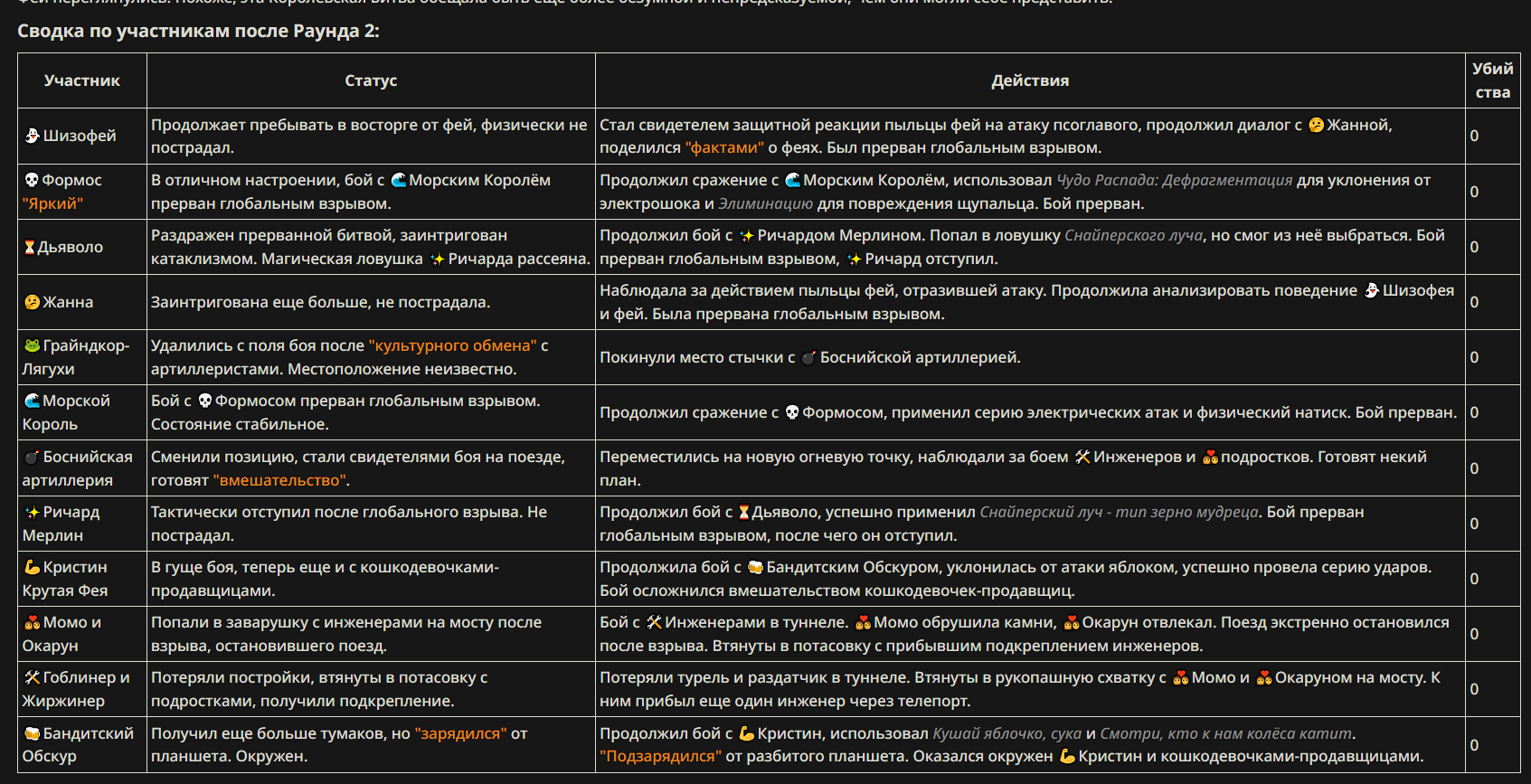Click the kills value 0 in Жанна row

(x=1474, y=302)
